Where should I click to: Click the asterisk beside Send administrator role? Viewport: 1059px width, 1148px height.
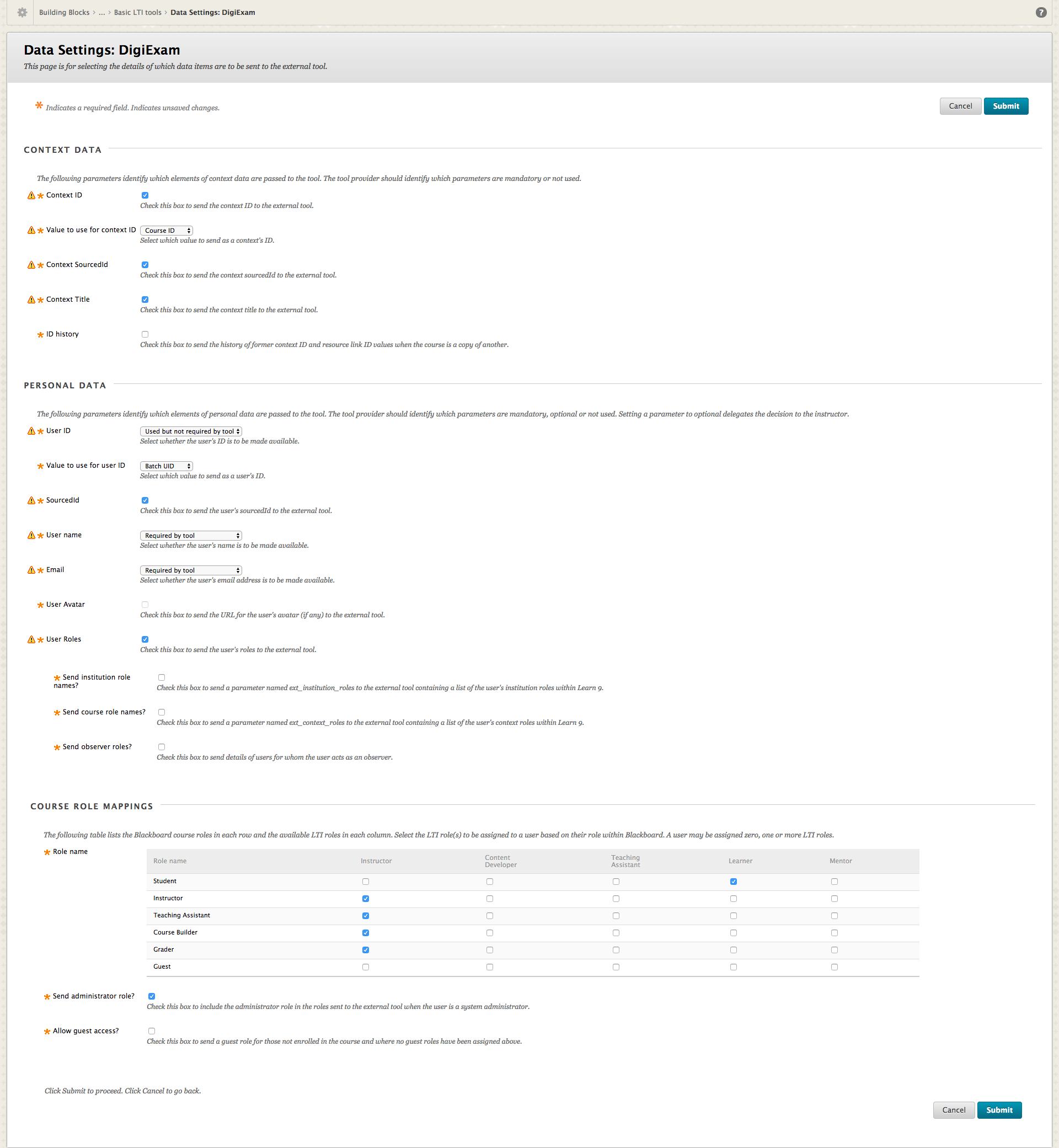point(47,997)
